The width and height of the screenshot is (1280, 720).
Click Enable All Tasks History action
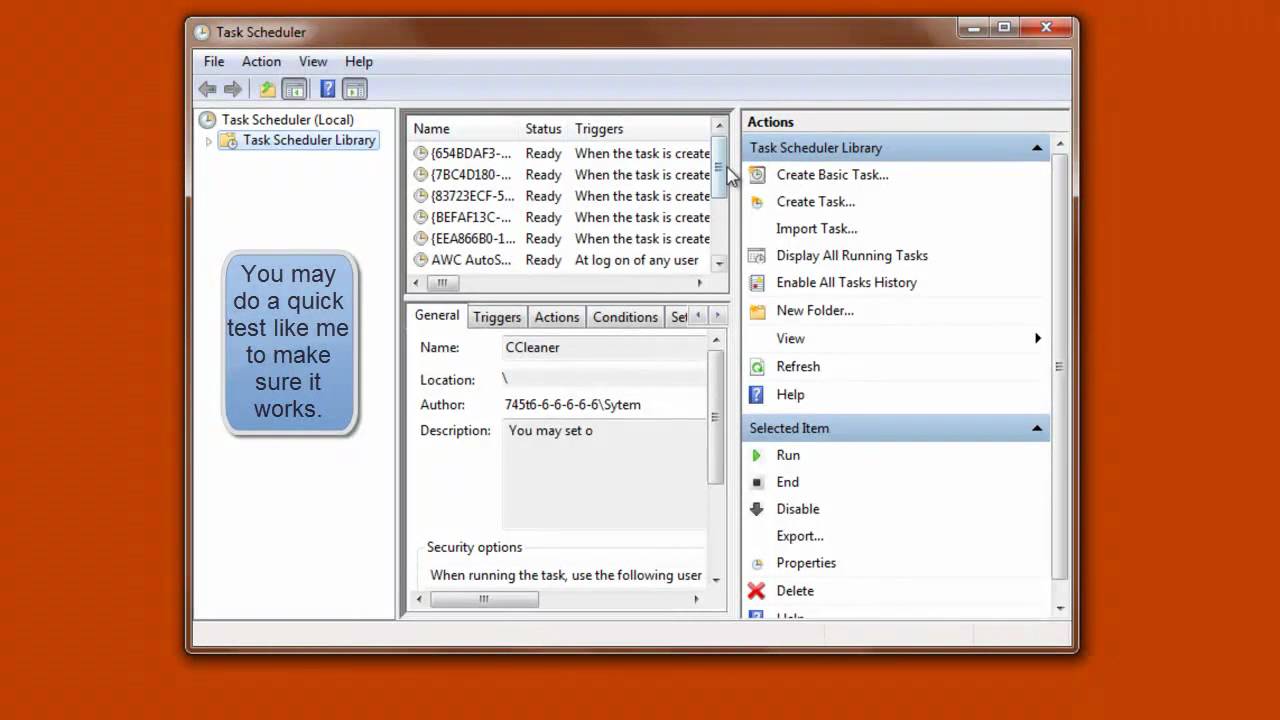(x=846, y=283)
